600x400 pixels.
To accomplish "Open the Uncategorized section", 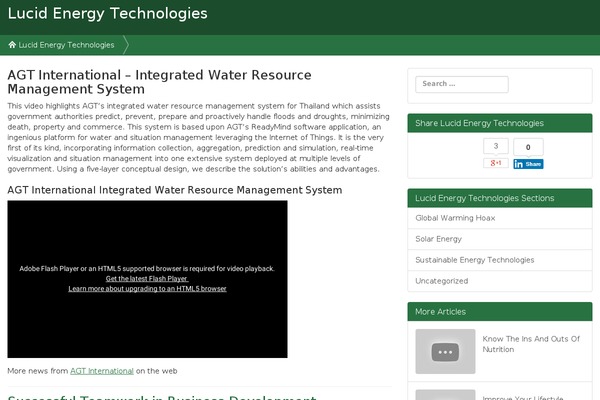I will pyautogui.click(x=442, y=281).
